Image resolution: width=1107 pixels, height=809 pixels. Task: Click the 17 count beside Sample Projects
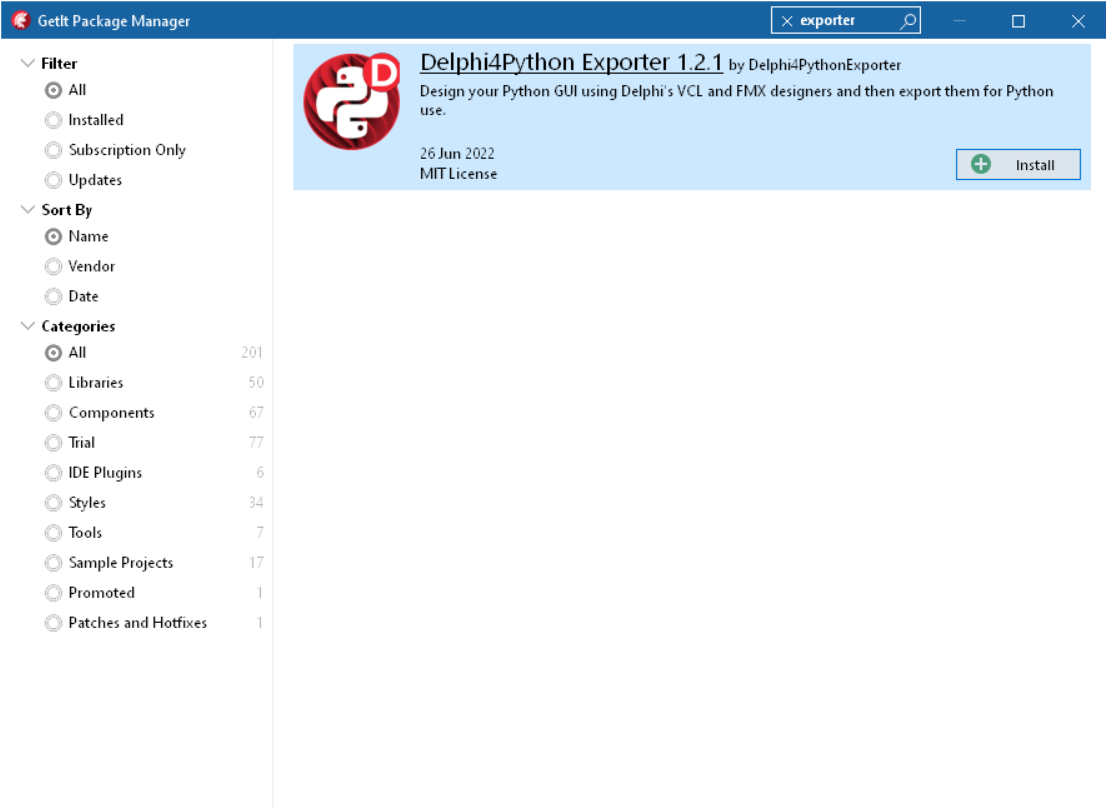point(256,563)
